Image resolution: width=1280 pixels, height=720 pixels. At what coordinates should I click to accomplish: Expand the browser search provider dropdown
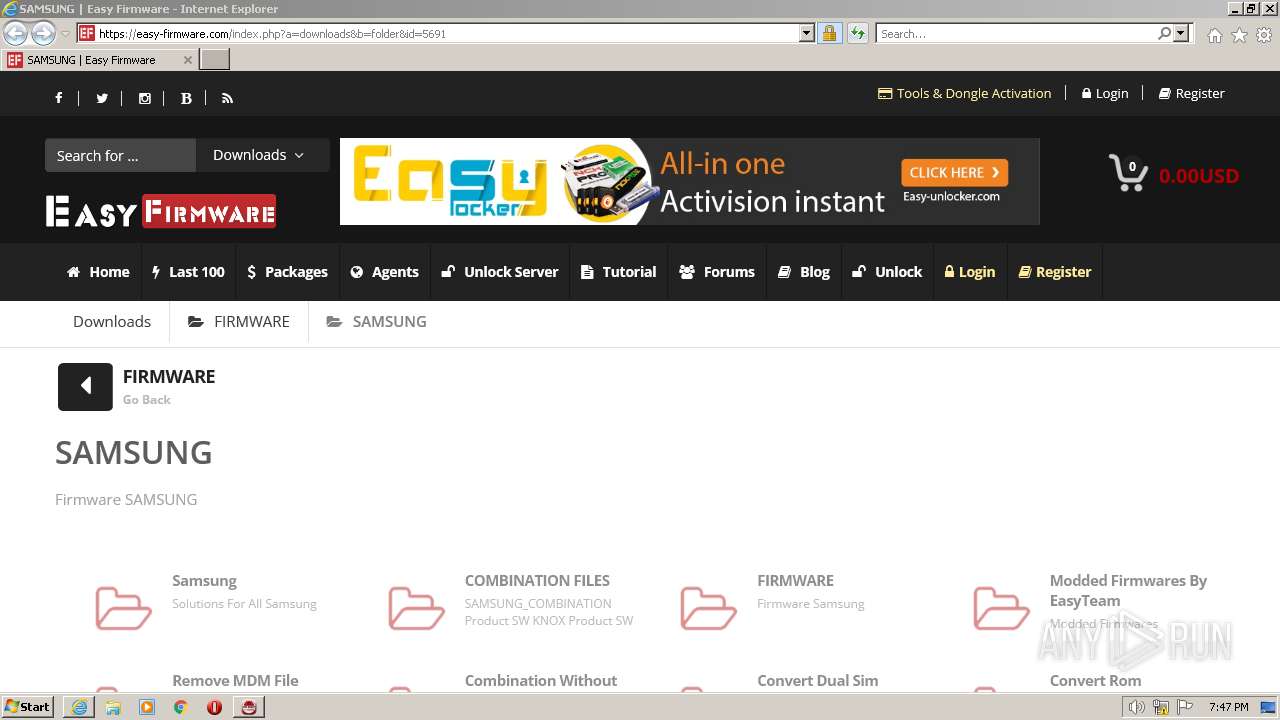point(1181,33)
